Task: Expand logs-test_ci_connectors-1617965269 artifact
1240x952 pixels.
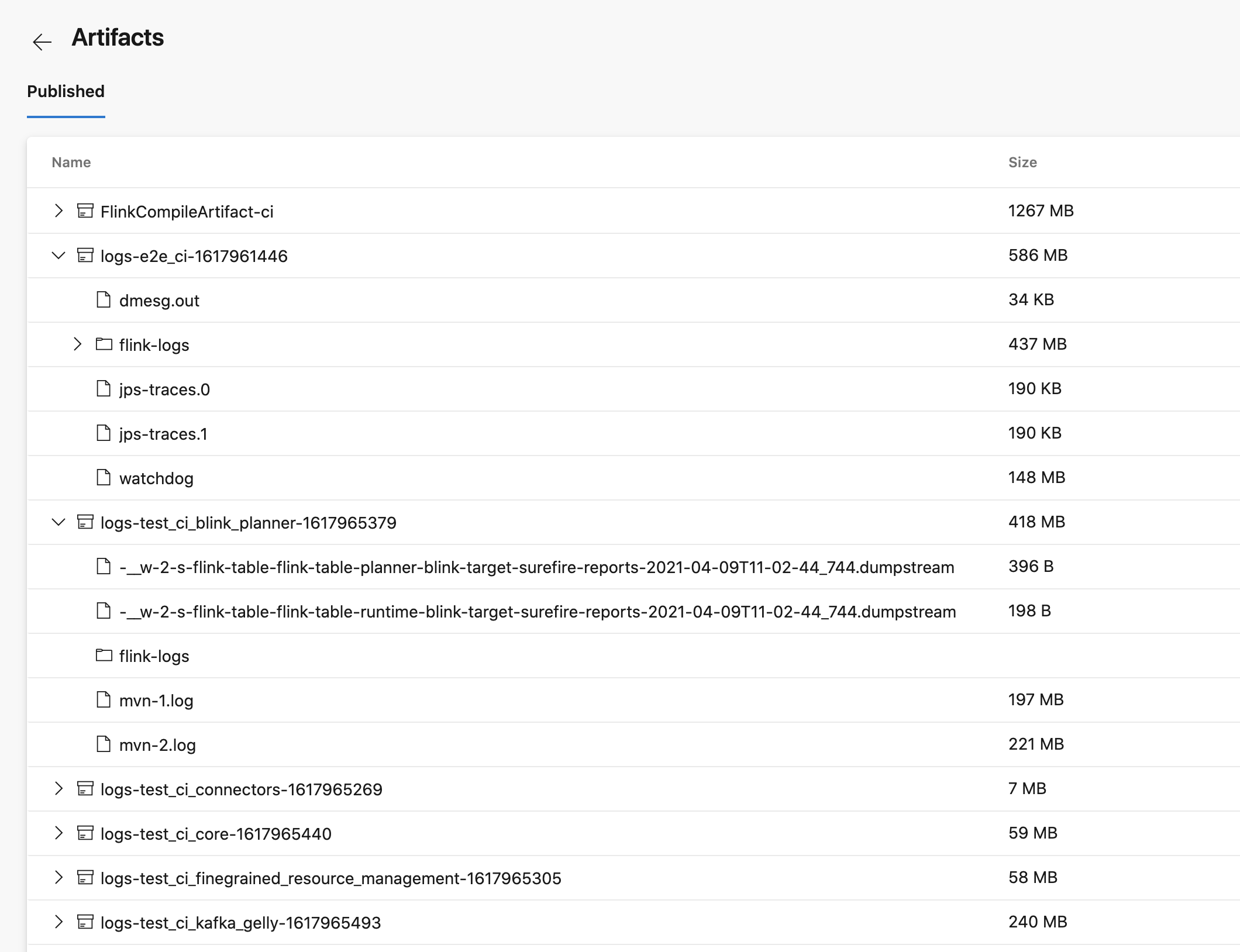Action: [58, 789]
